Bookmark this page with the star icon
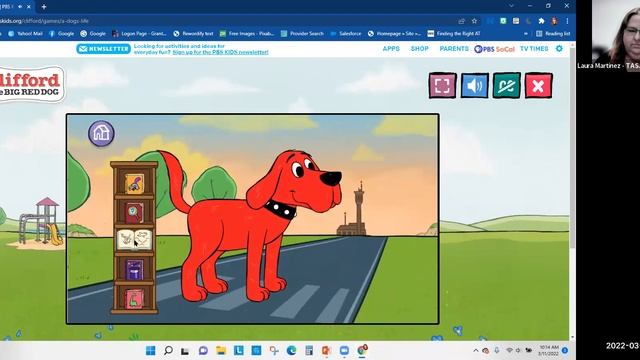 tap(474, 21)
